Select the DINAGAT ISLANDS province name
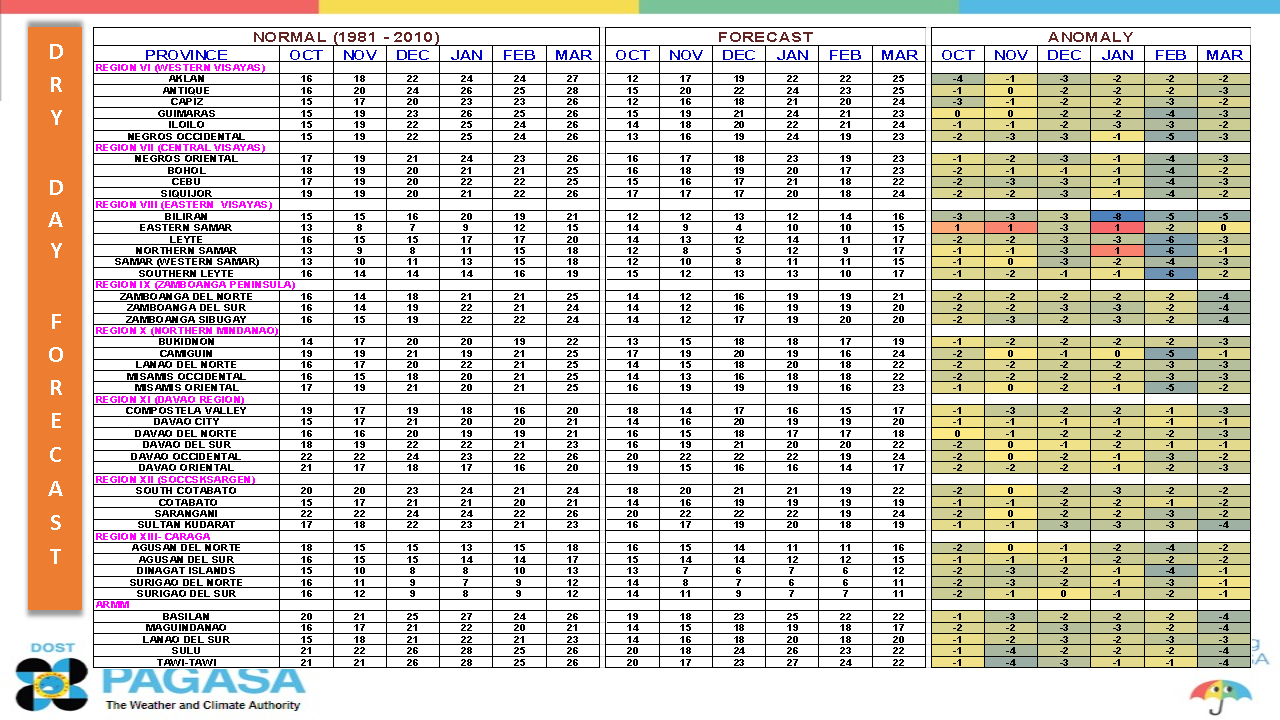The height and width of the screenshot is (720, 1280). (x=186, y=570)
